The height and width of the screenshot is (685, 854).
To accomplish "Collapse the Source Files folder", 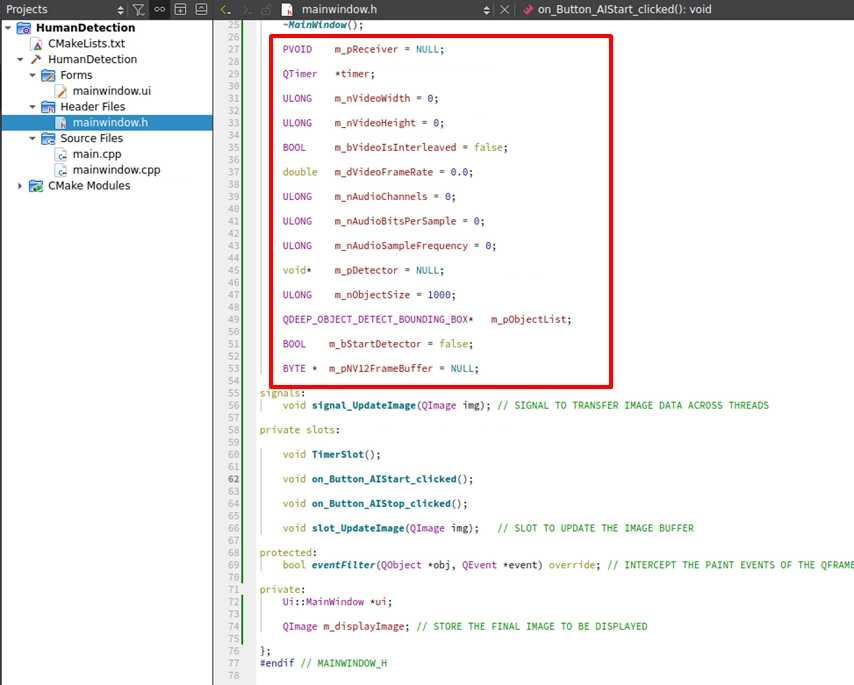I will 32,138.
